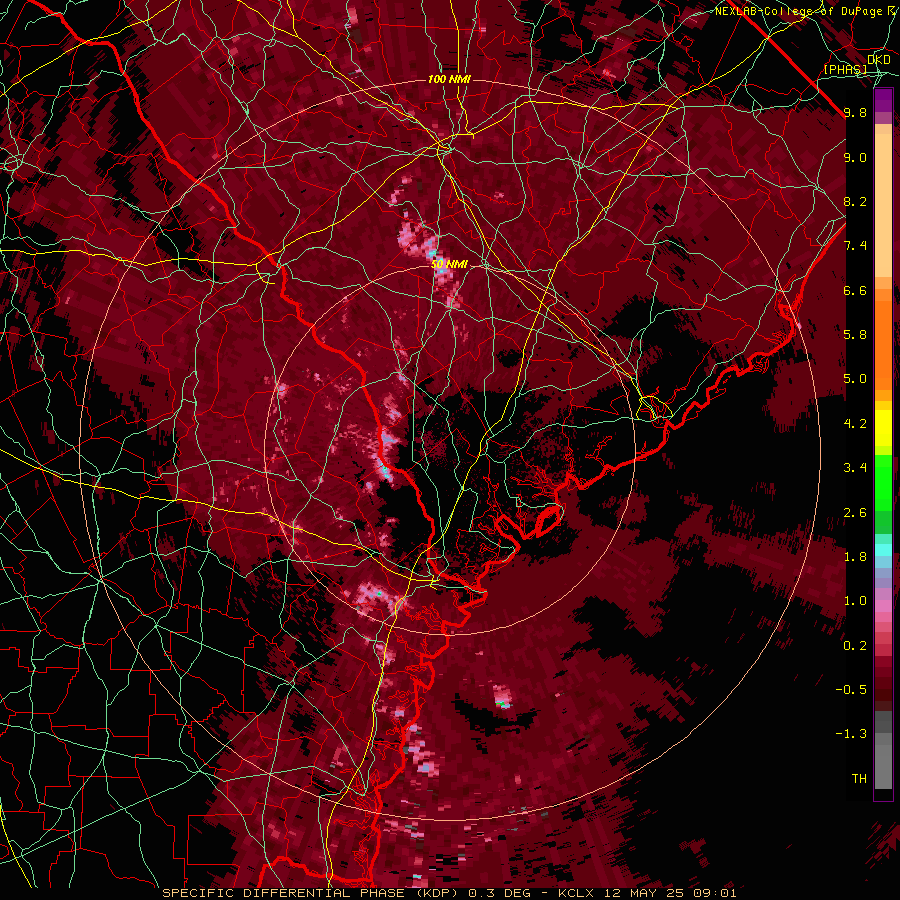Click the KCLX station identifier in caption

pos(576,893)
